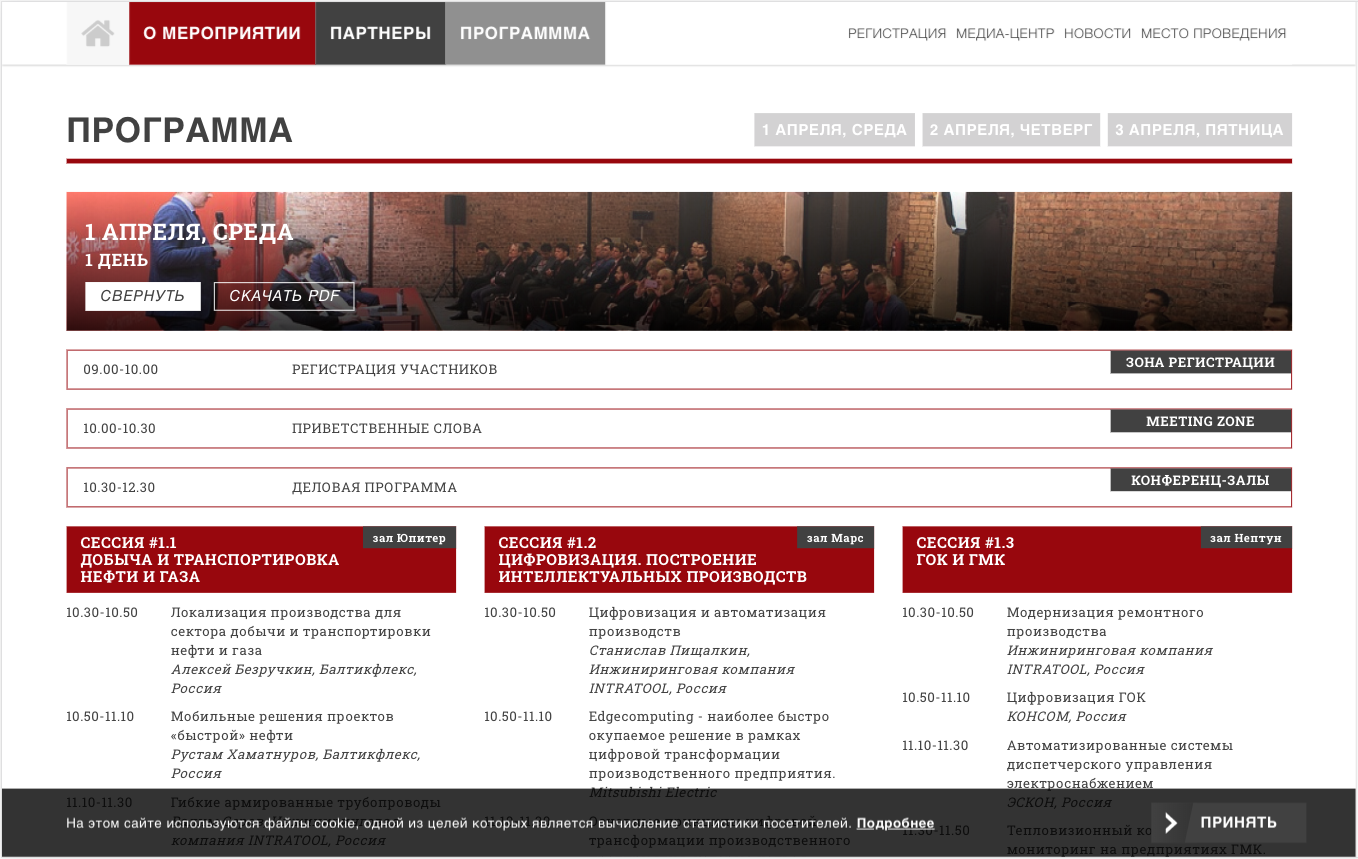Click talk 'Локализация производства для сектора добычи'
Viewport: 1358px width, 859px height.
(301, 631)
